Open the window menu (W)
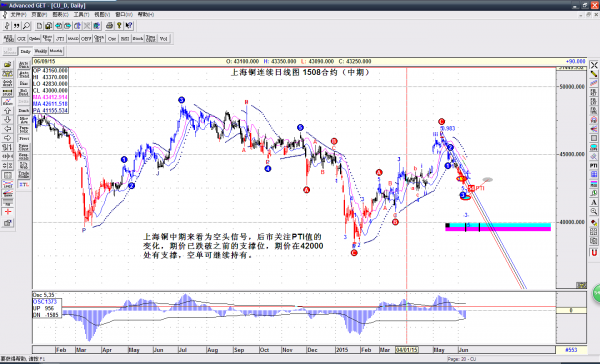This screenshot has width=600, height=364. 124,15
